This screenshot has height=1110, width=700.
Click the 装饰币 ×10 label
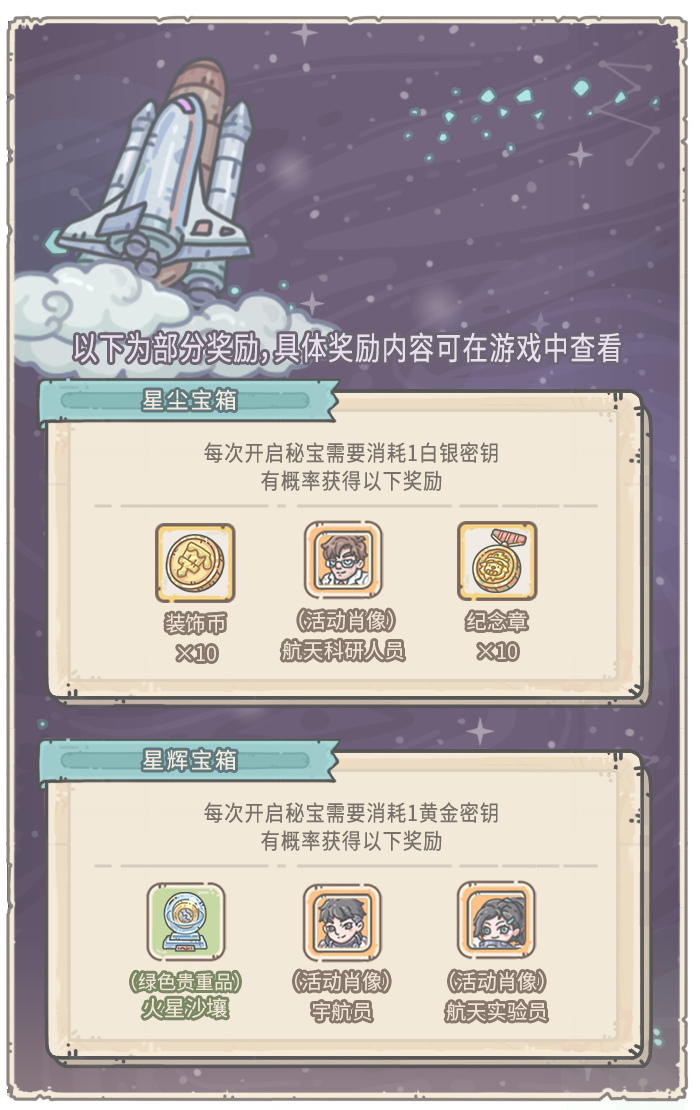196,638
